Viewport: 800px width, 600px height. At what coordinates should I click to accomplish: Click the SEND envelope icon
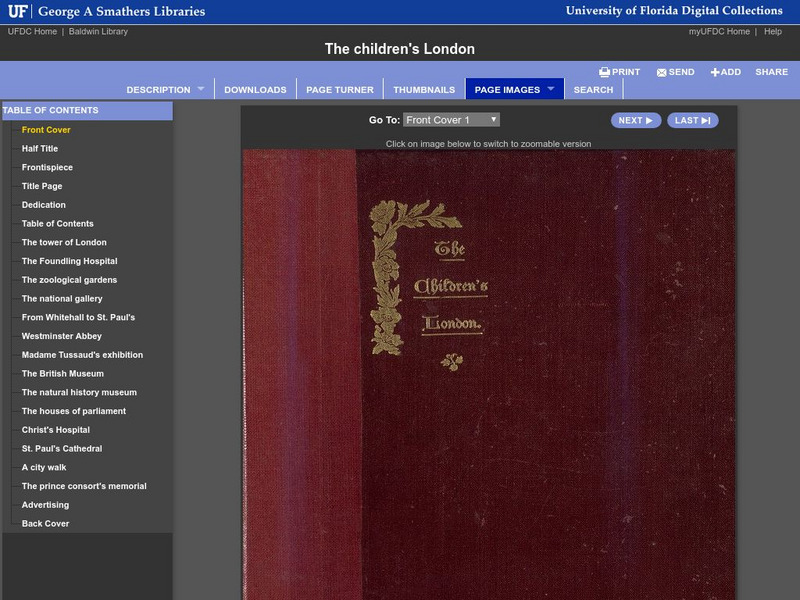(x=661, y=72)
